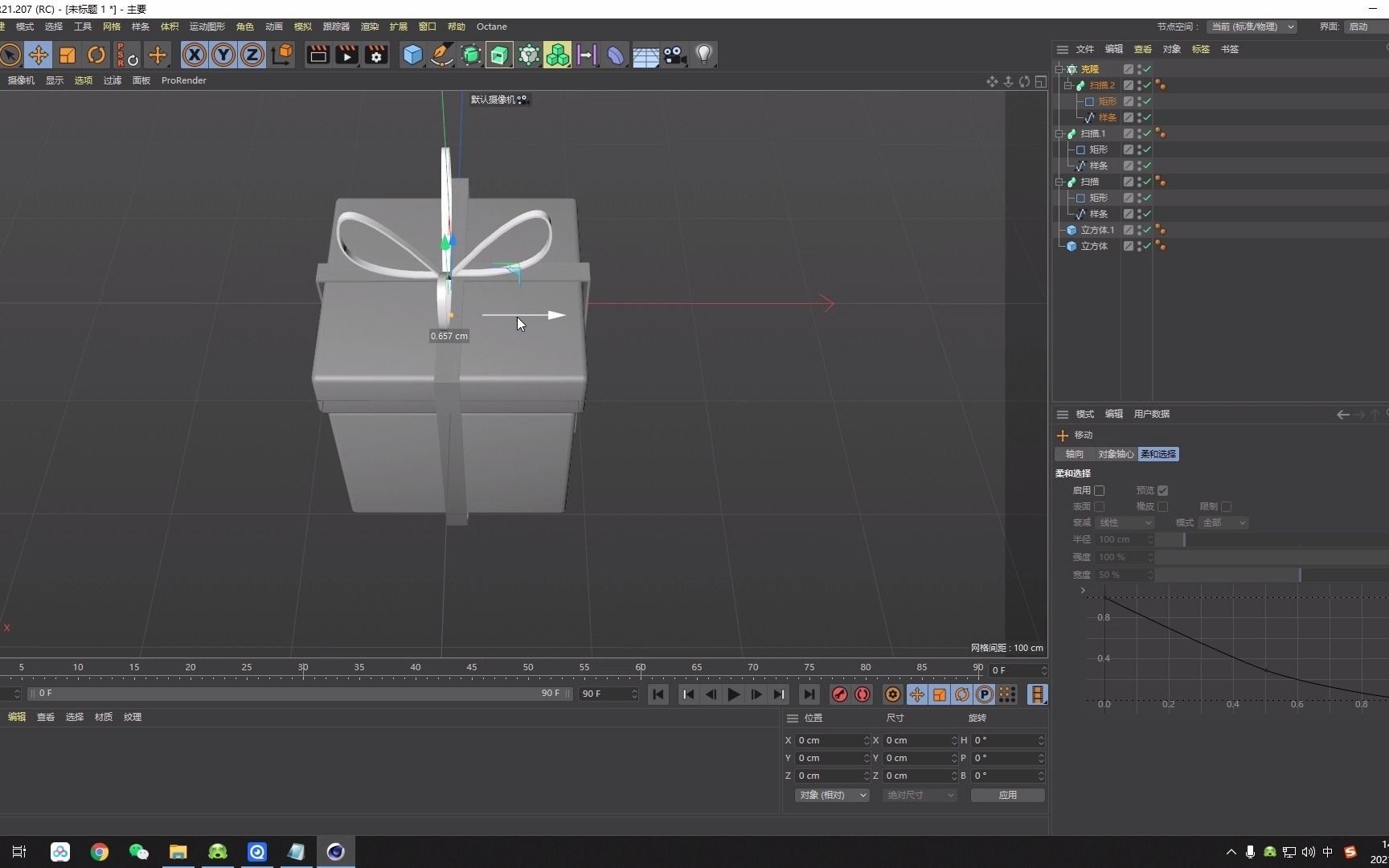
Task: Render to Picture Viewer icon
Action: [347, 55]
